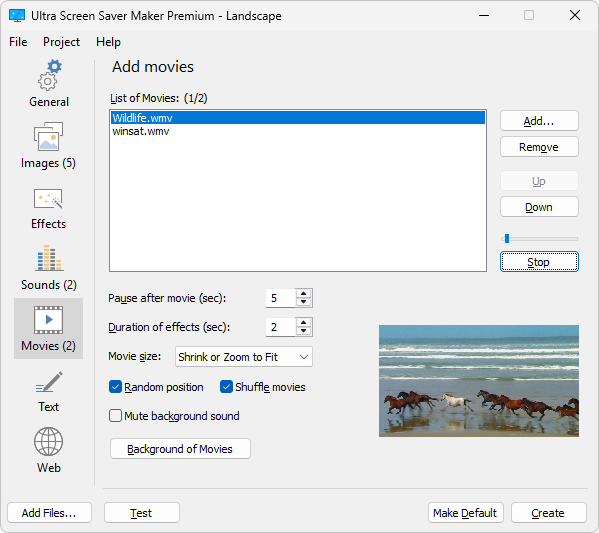
Task: Open the General settings section
Action: (x=49, y=84)
